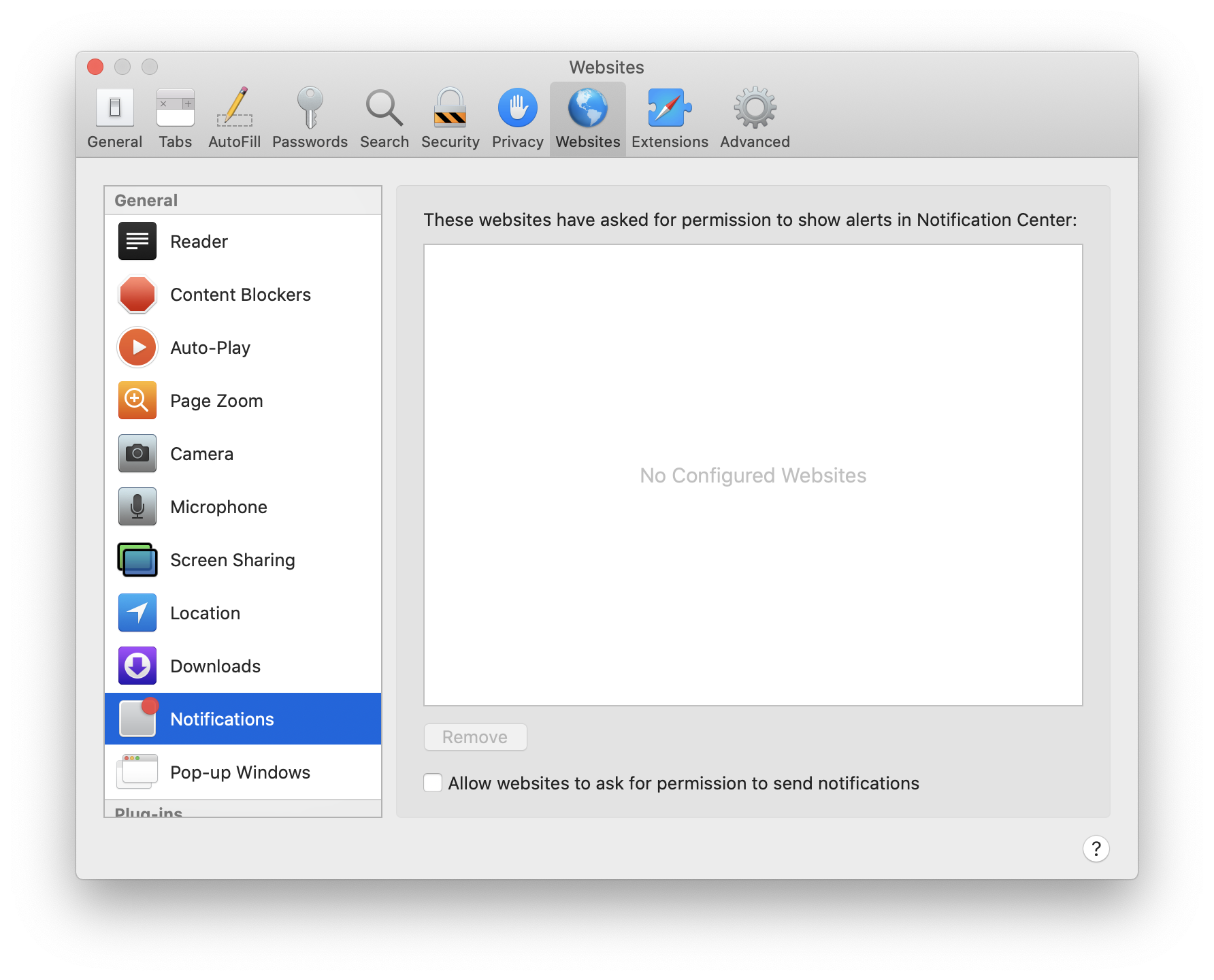Open the Tabs preferences icon
This screenshot has width=1214, height=980.
coord(176,108)
